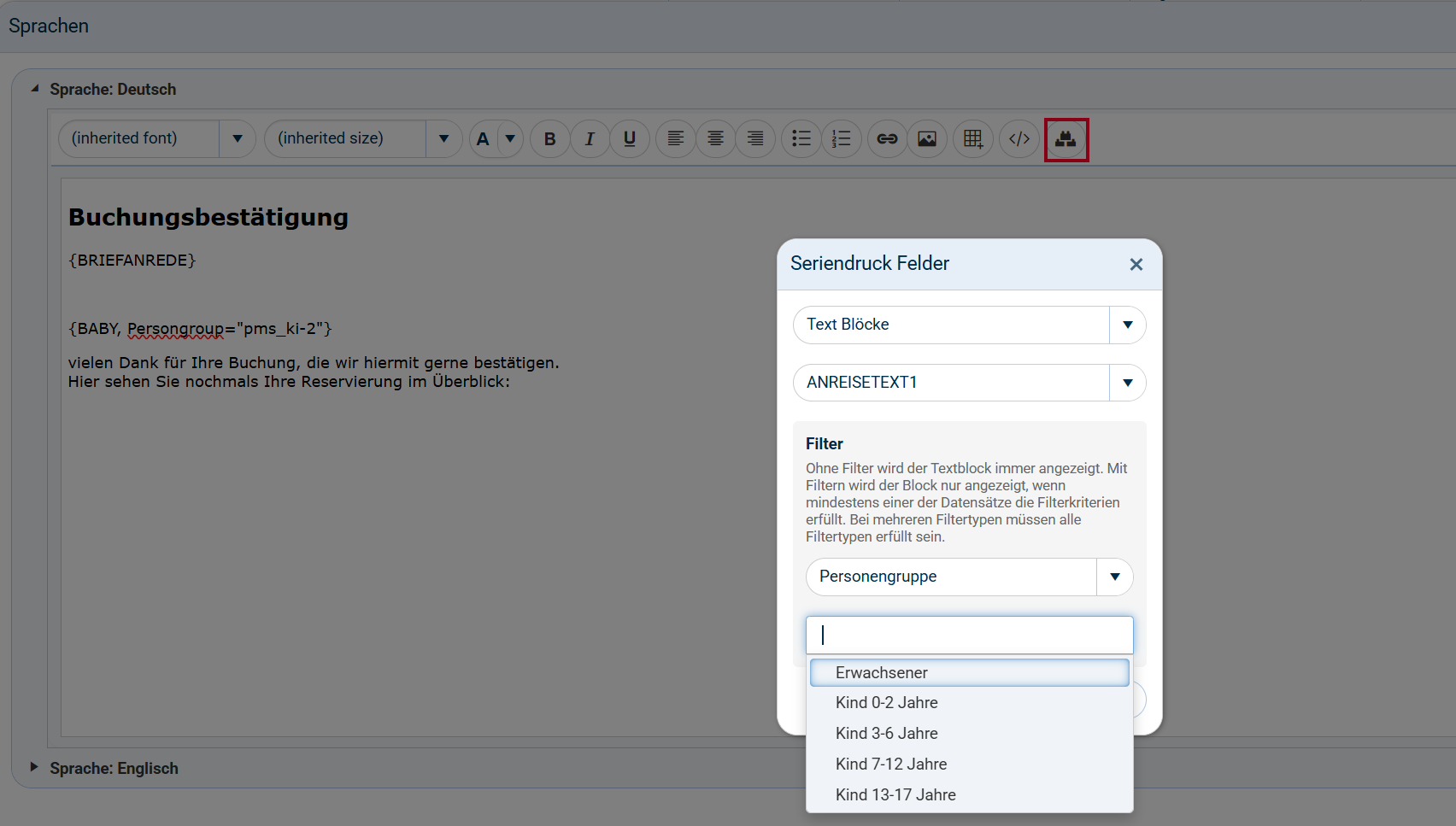Collapse the Sprache: Deutsch section
The width and height of the screenshot is (1456, 826).
pos(35,88)
